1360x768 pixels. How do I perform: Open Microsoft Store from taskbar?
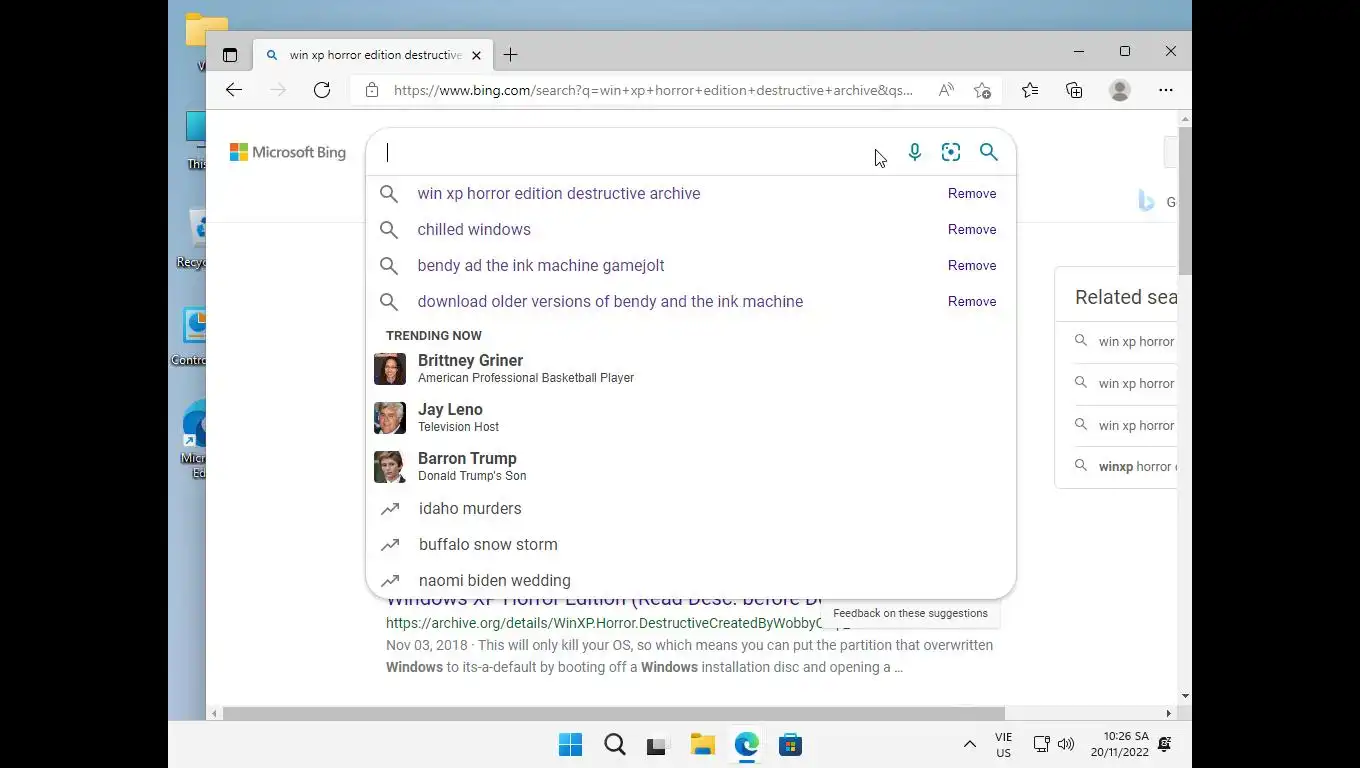click(x=790, y=745)
